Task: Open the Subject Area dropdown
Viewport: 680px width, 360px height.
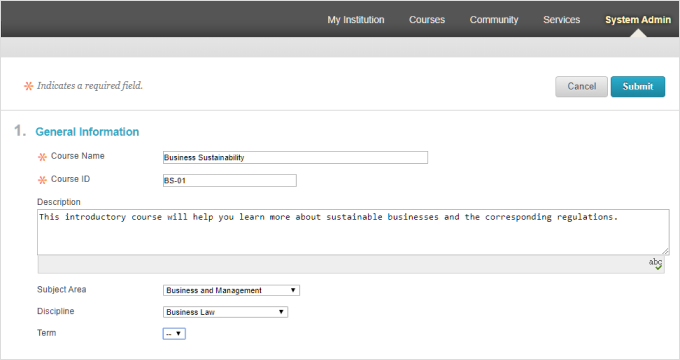Action: pyautogui.click(x=231, y=290)
